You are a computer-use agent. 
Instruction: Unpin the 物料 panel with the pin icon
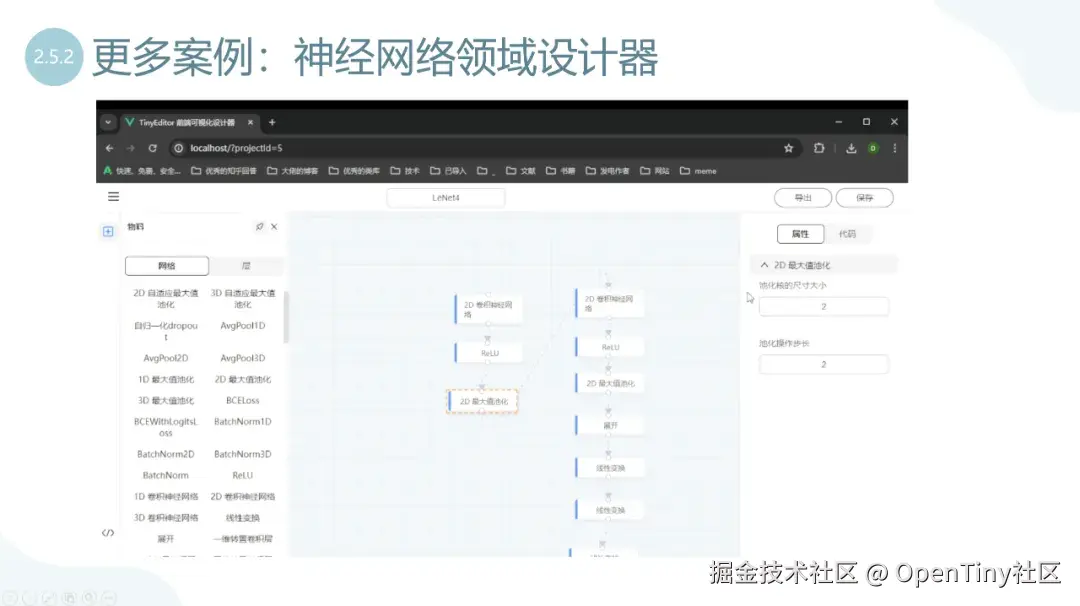(260, 226)
